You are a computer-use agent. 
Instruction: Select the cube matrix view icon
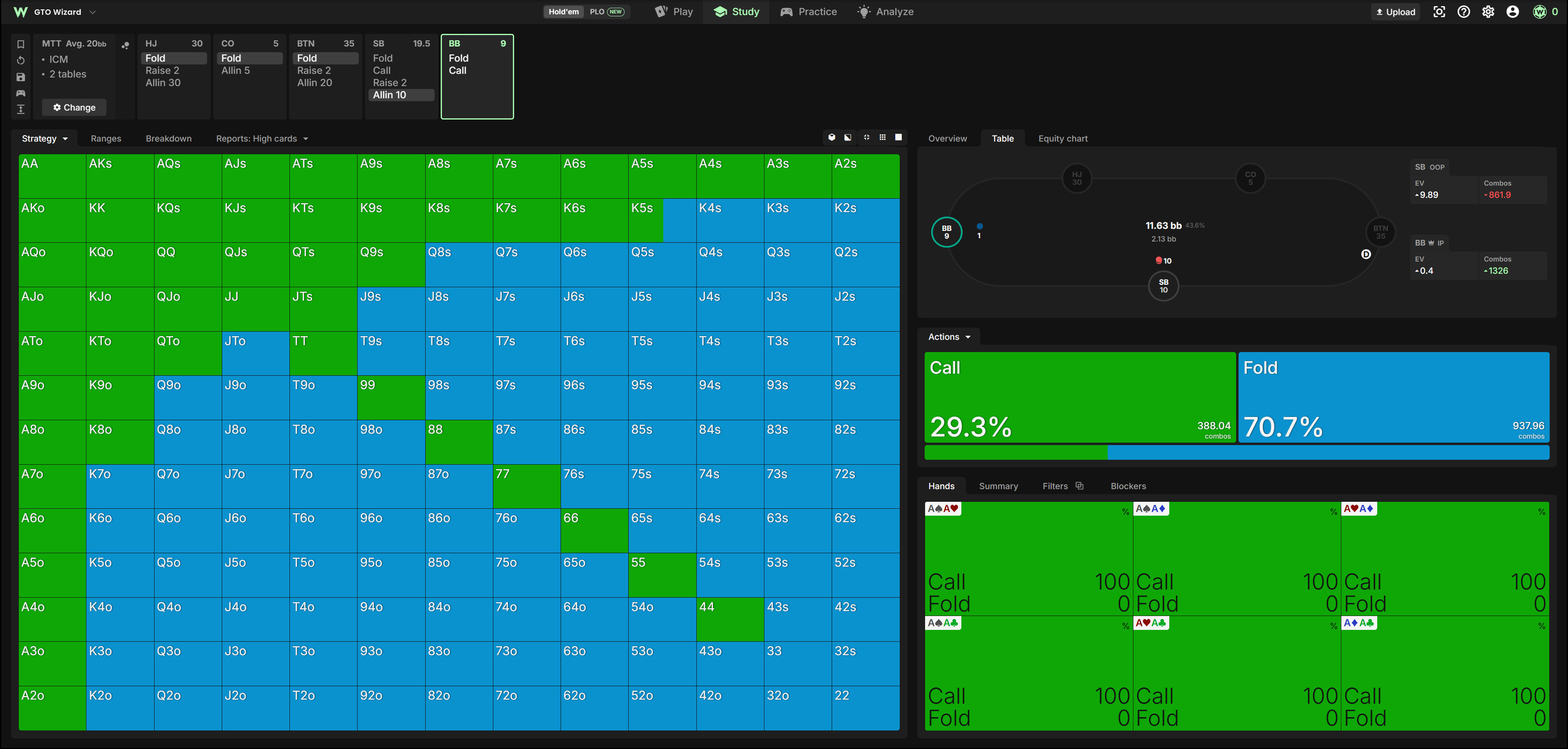pos(831,137)
